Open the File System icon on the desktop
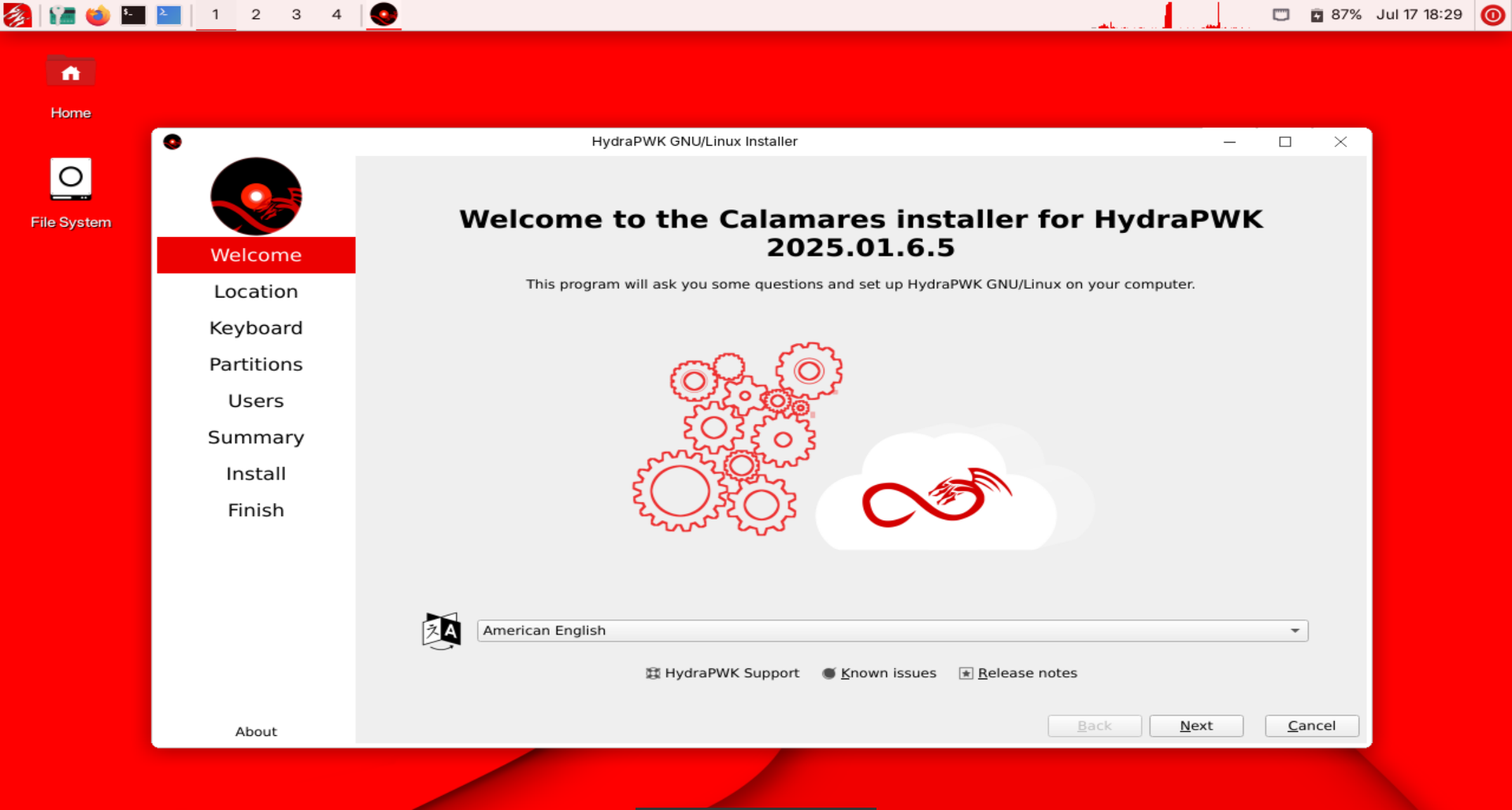Screen dimensions: 1512x810 point(70,179)
